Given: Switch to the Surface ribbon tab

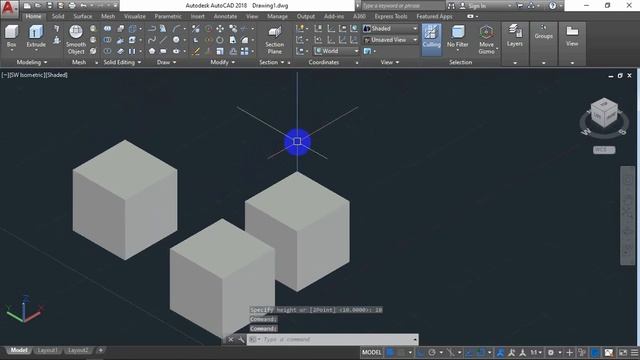Looking at the screenshot, I should click(82, 16).
